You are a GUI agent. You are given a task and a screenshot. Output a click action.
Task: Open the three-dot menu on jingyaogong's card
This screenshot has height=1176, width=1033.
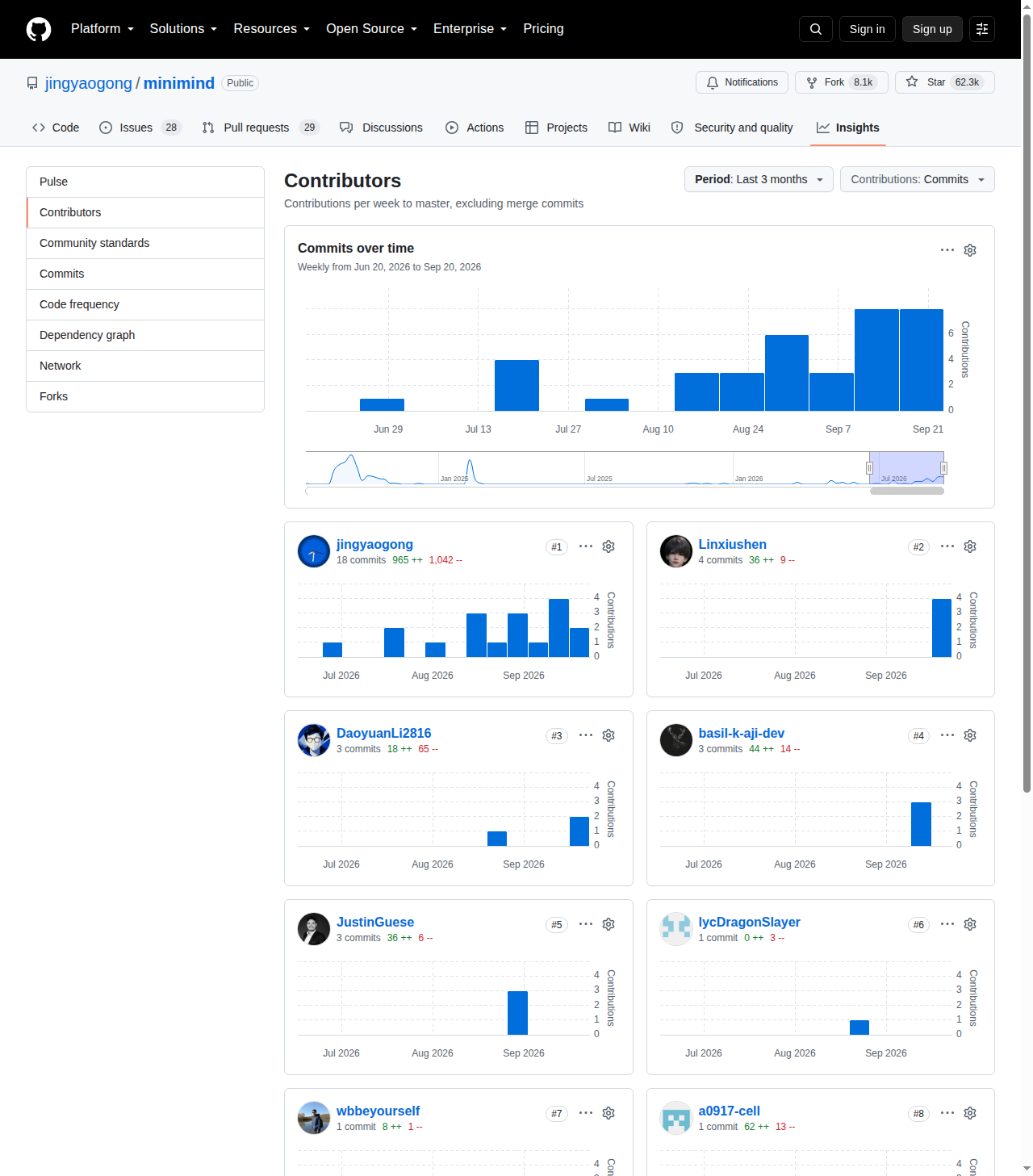(586, 546)
